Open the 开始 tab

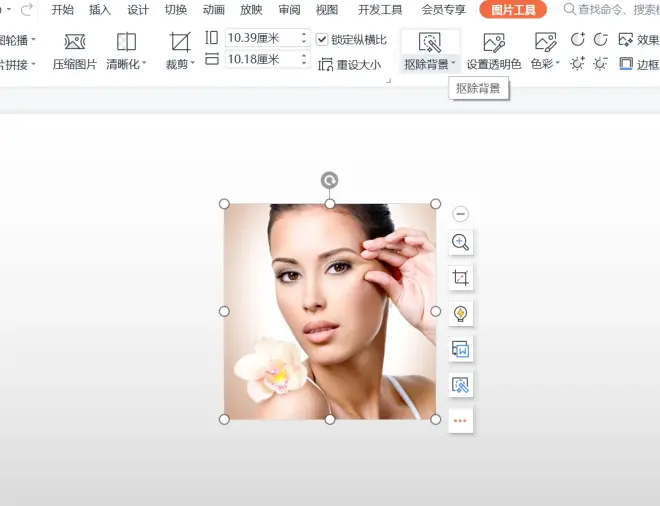point(62,9)
